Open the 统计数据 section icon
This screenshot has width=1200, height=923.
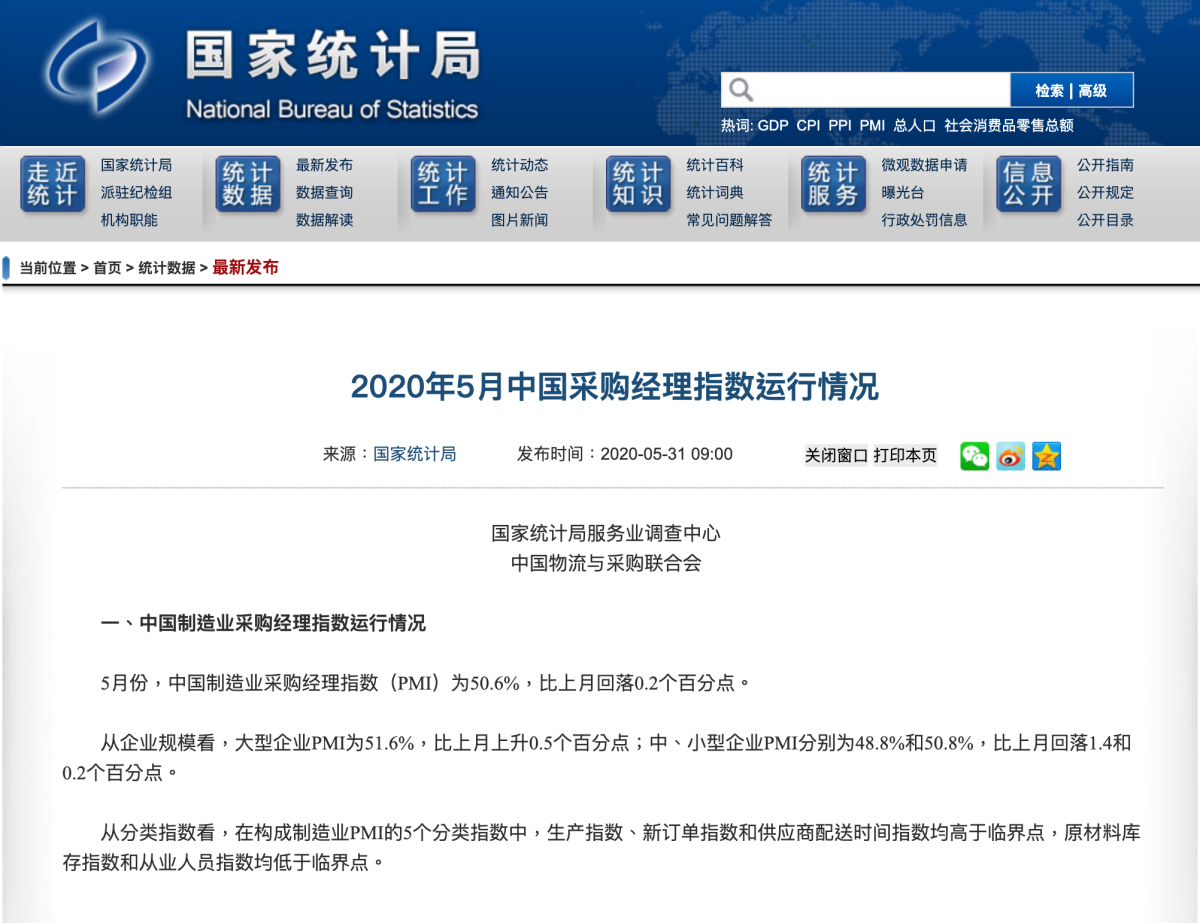coord(247,184)
